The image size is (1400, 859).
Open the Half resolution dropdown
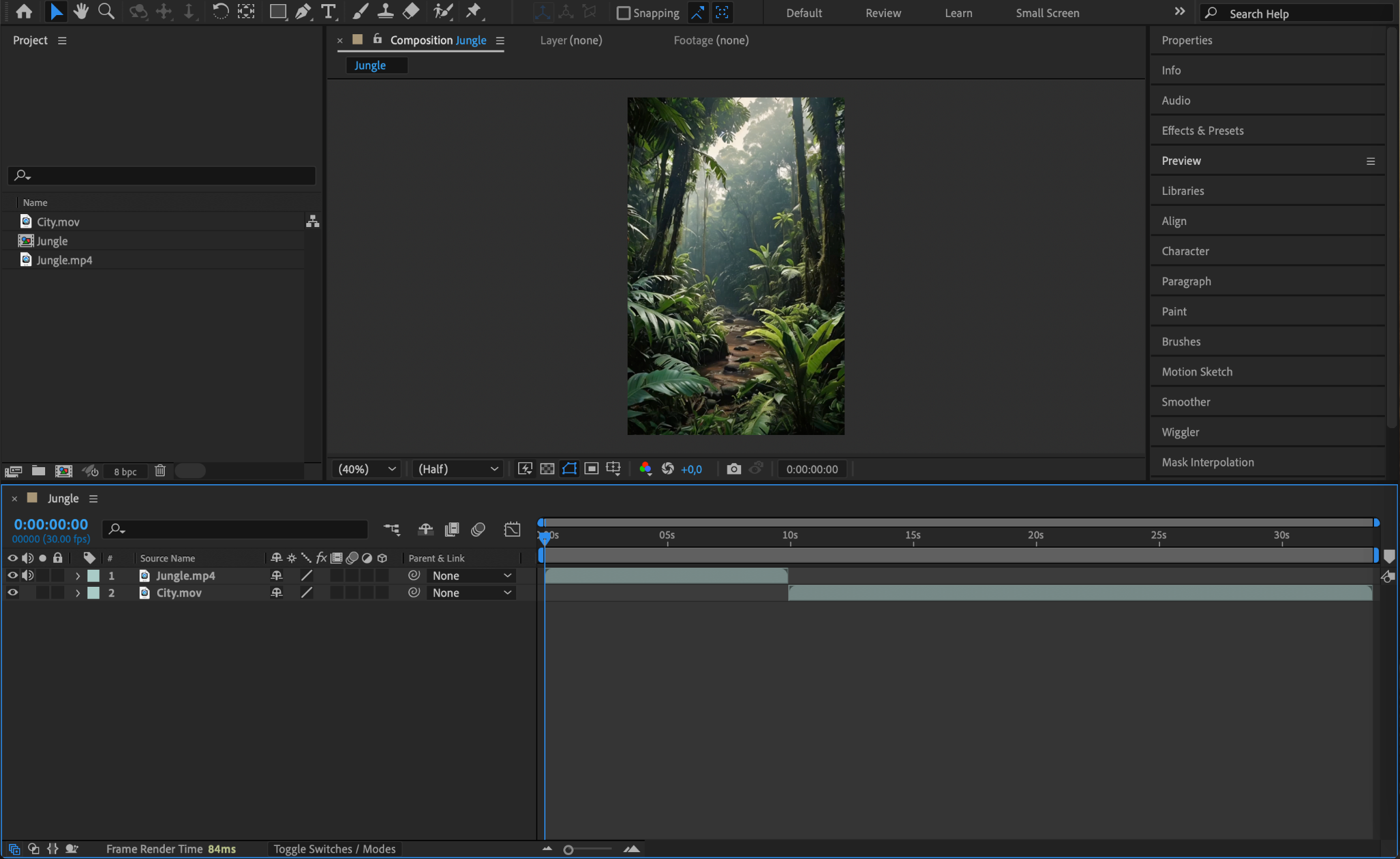457,469
